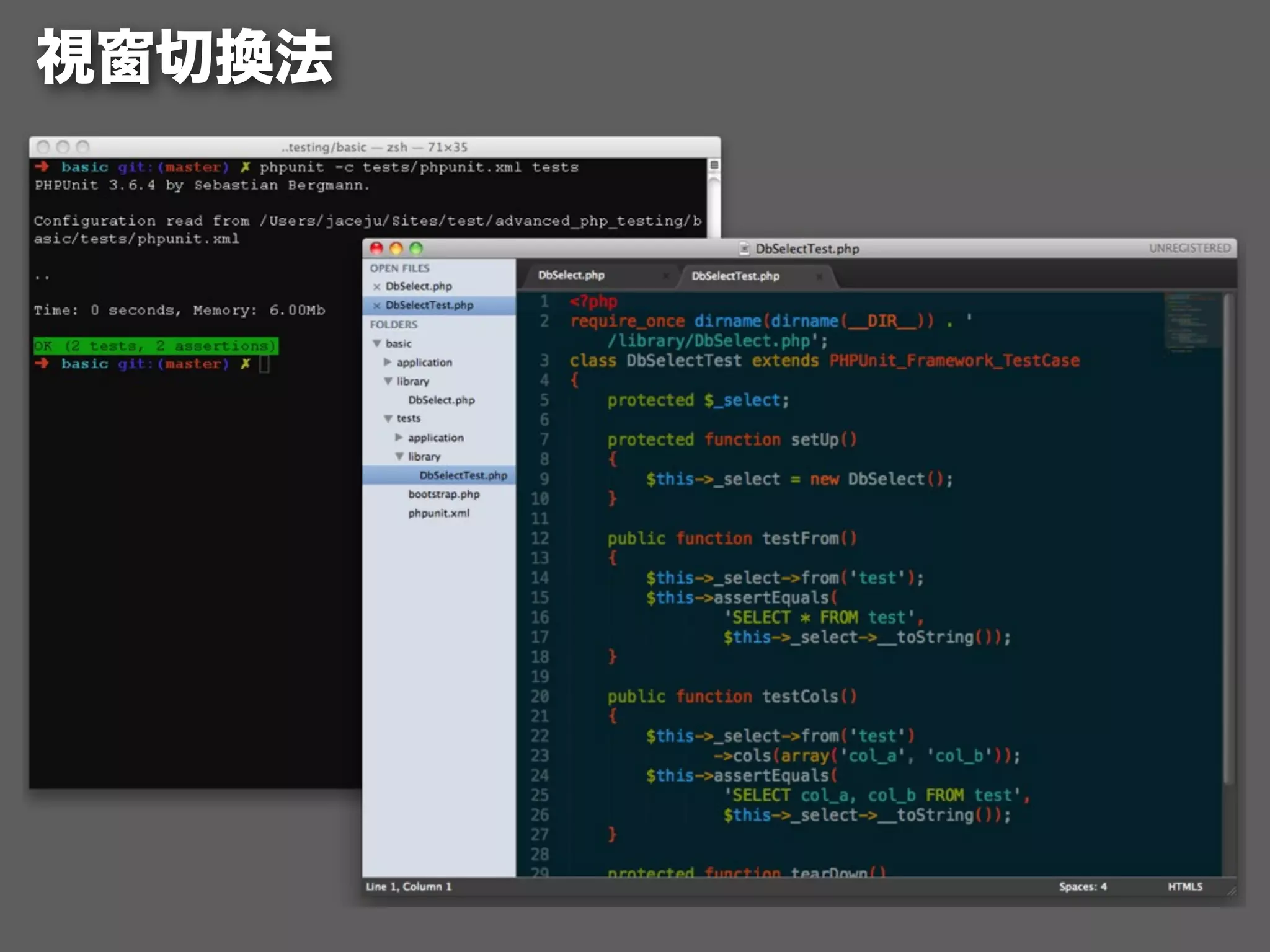Open bootstrap.php from the sidebar

tap(443, 495)
